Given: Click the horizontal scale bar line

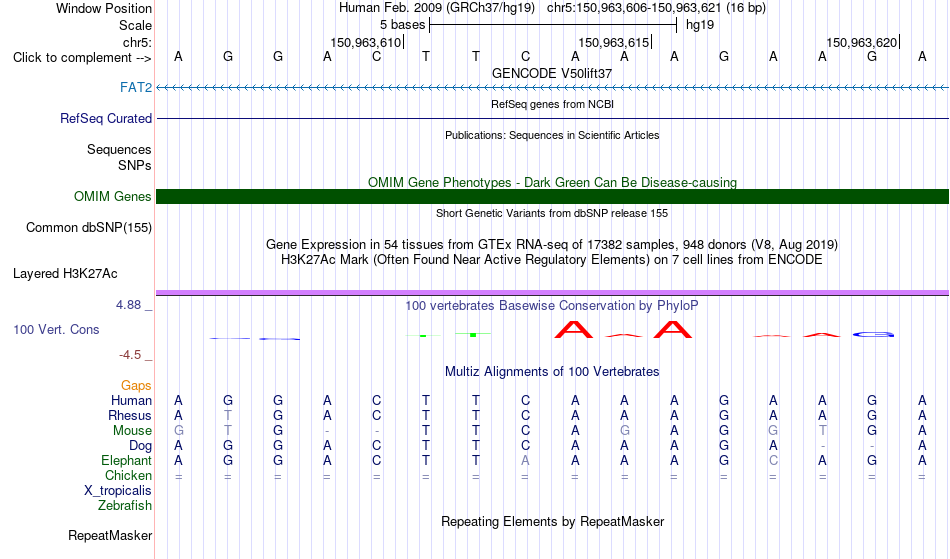Looking at the screenshot, I should [x=553, y=25].
